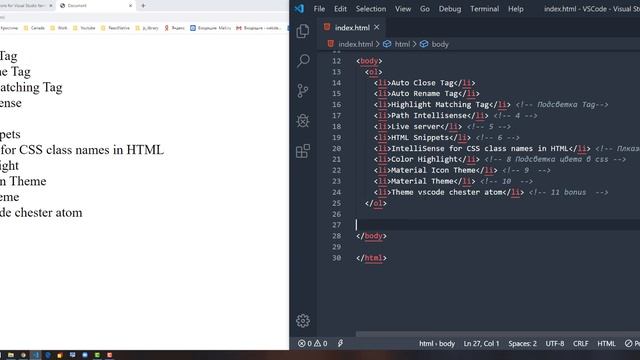This screenshot has height=360, width=640.
Task: Select the index.html editor tab
Action: pyautogui.click(x=351, y=27)
